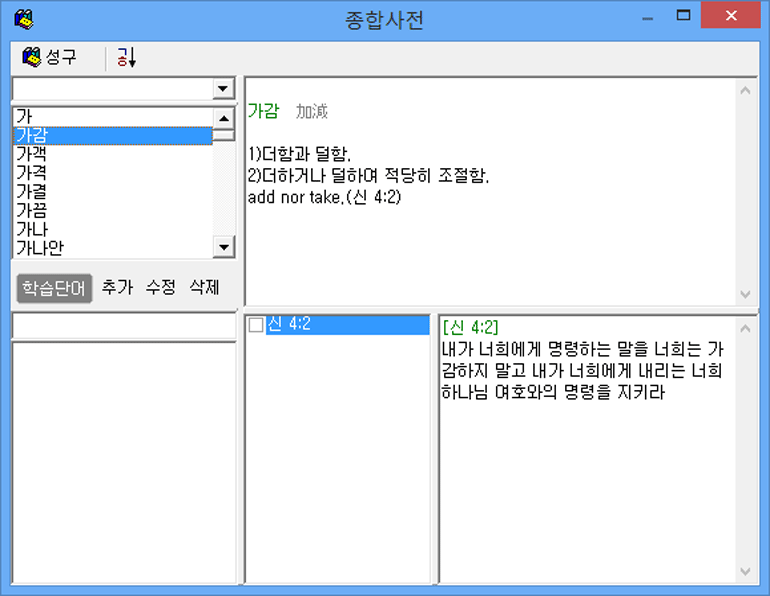The height and width of the screenshot is (596, 770).
Task: Click the definition line 1)더함과 덜함.
Action: click(300, 154)
